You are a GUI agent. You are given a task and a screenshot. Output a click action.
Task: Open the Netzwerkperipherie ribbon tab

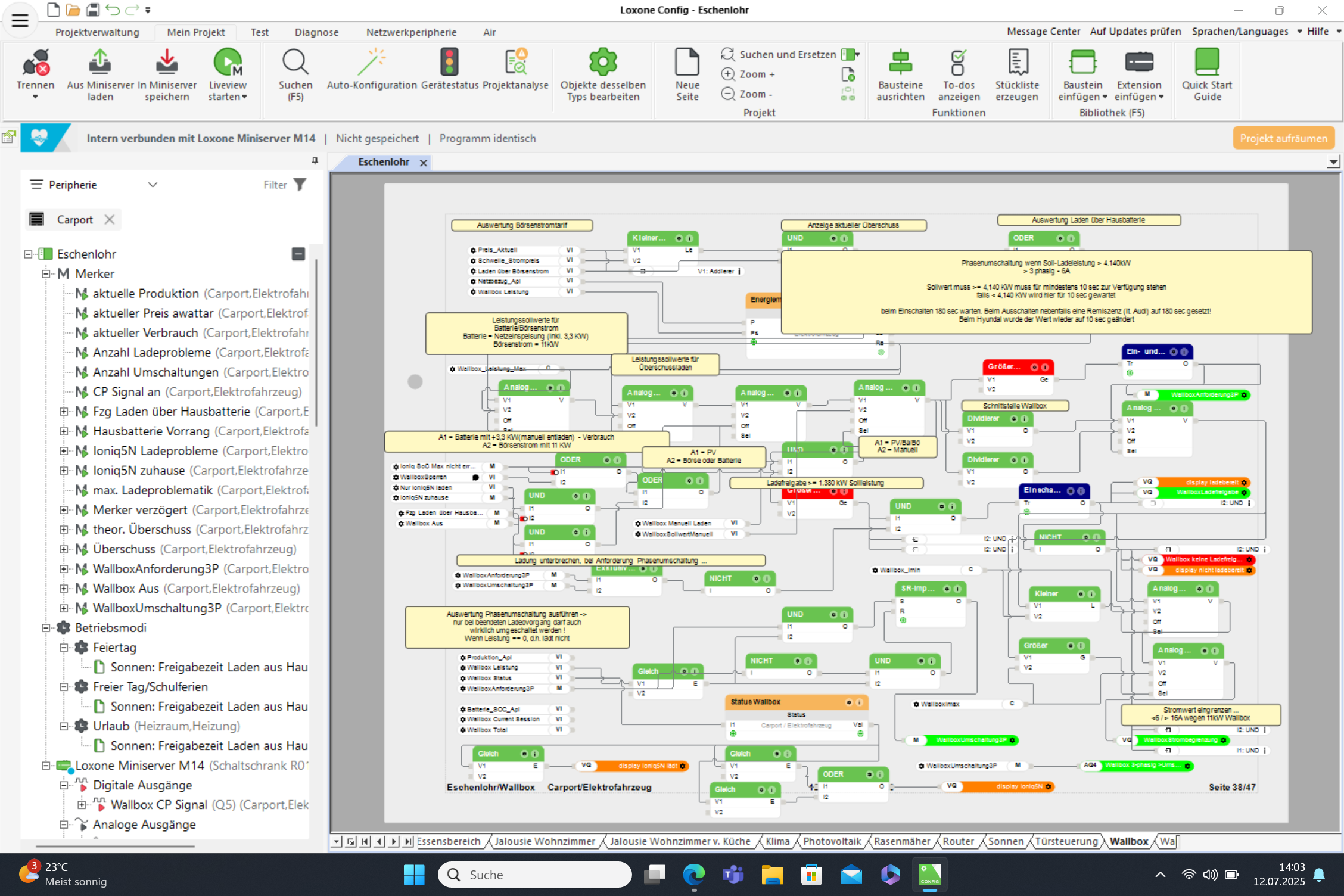411,32
